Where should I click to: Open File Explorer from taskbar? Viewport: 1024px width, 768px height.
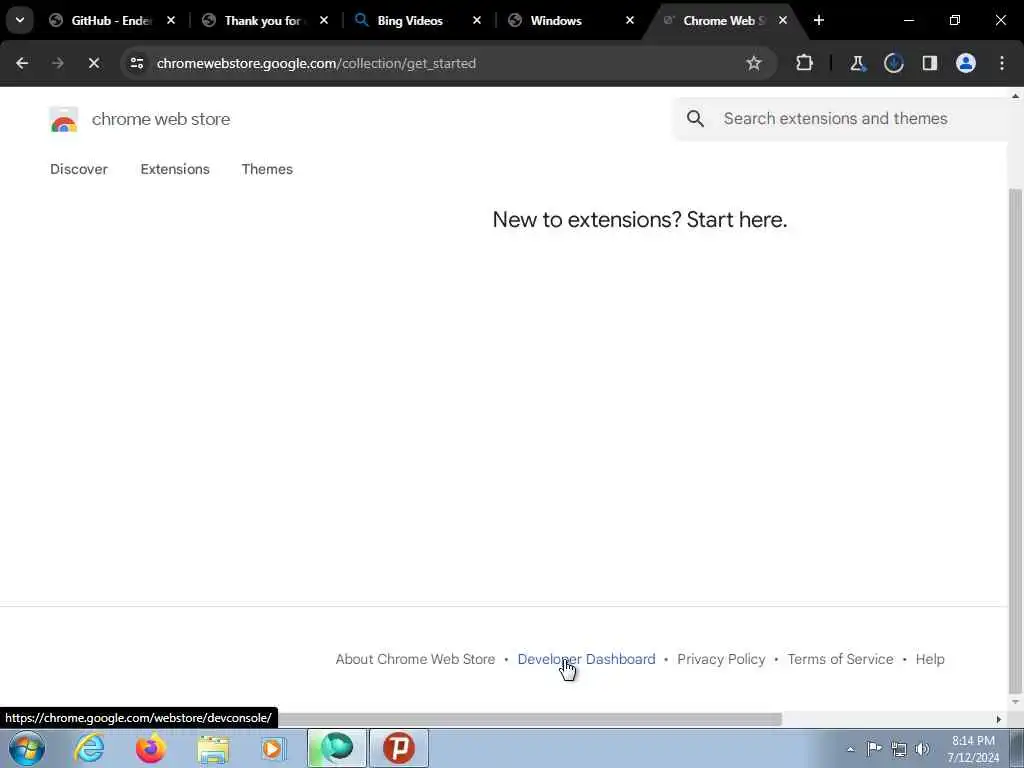pyautogui.click(x=213, y=749)
